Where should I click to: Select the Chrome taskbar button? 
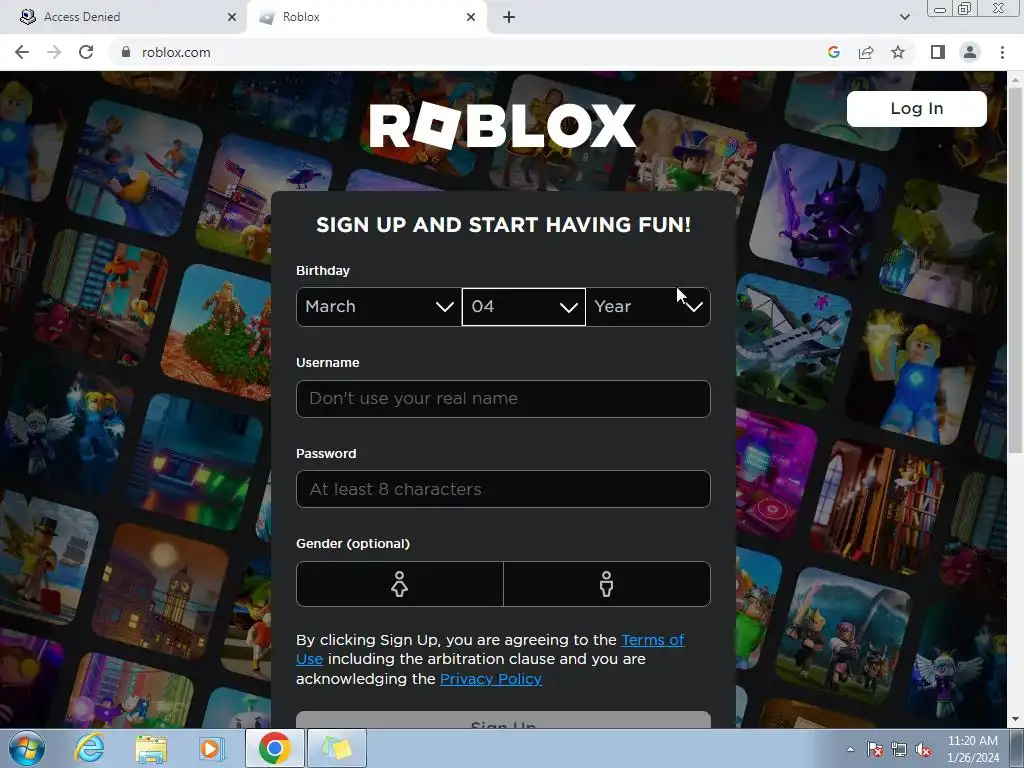click(274, 748)
